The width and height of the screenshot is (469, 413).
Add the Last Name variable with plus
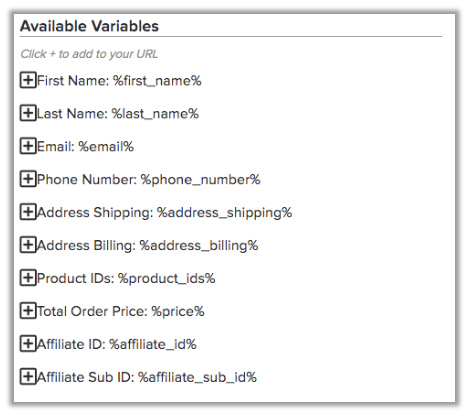click(x=28, y=113)
